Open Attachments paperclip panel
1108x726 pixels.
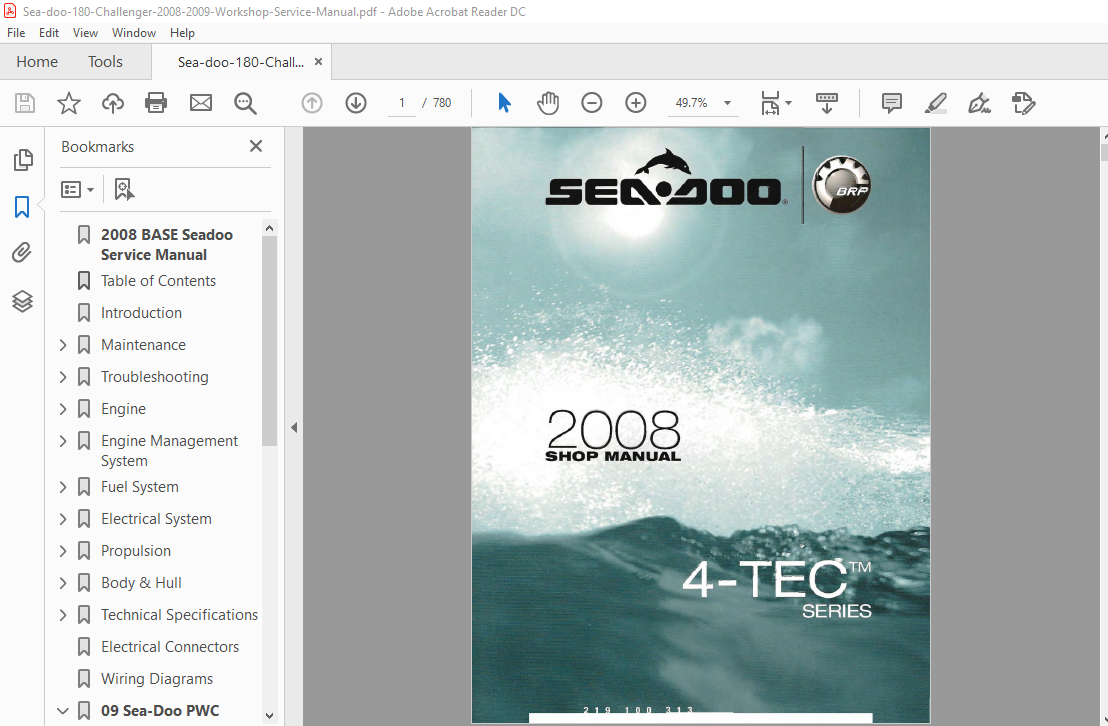click(x=22, y=252)
